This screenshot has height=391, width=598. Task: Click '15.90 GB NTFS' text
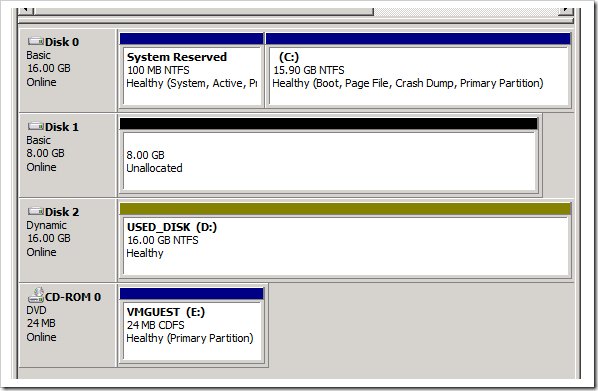click(x=309, y=70)
